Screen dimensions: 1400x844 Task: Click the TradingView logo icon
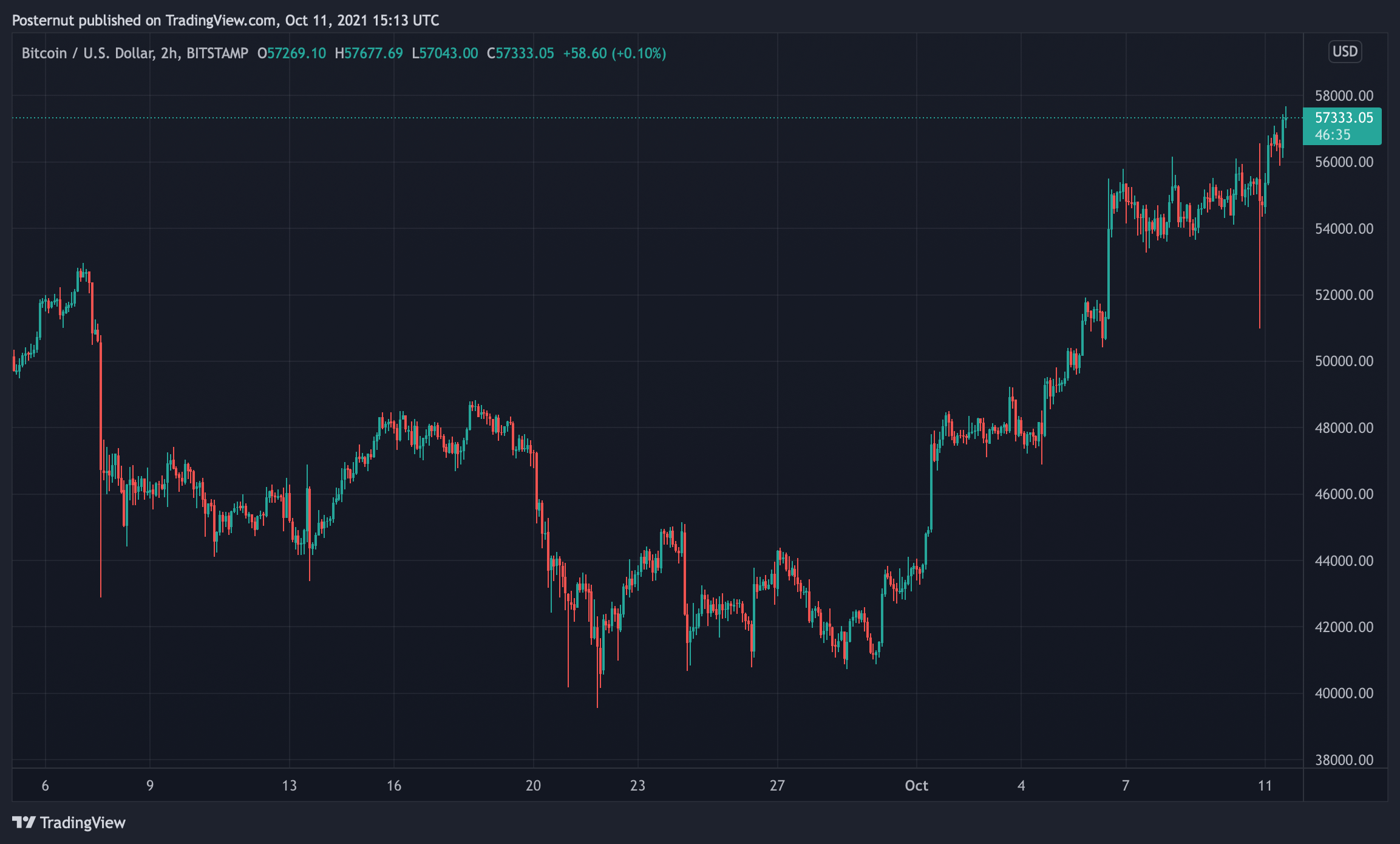(24, 823)
